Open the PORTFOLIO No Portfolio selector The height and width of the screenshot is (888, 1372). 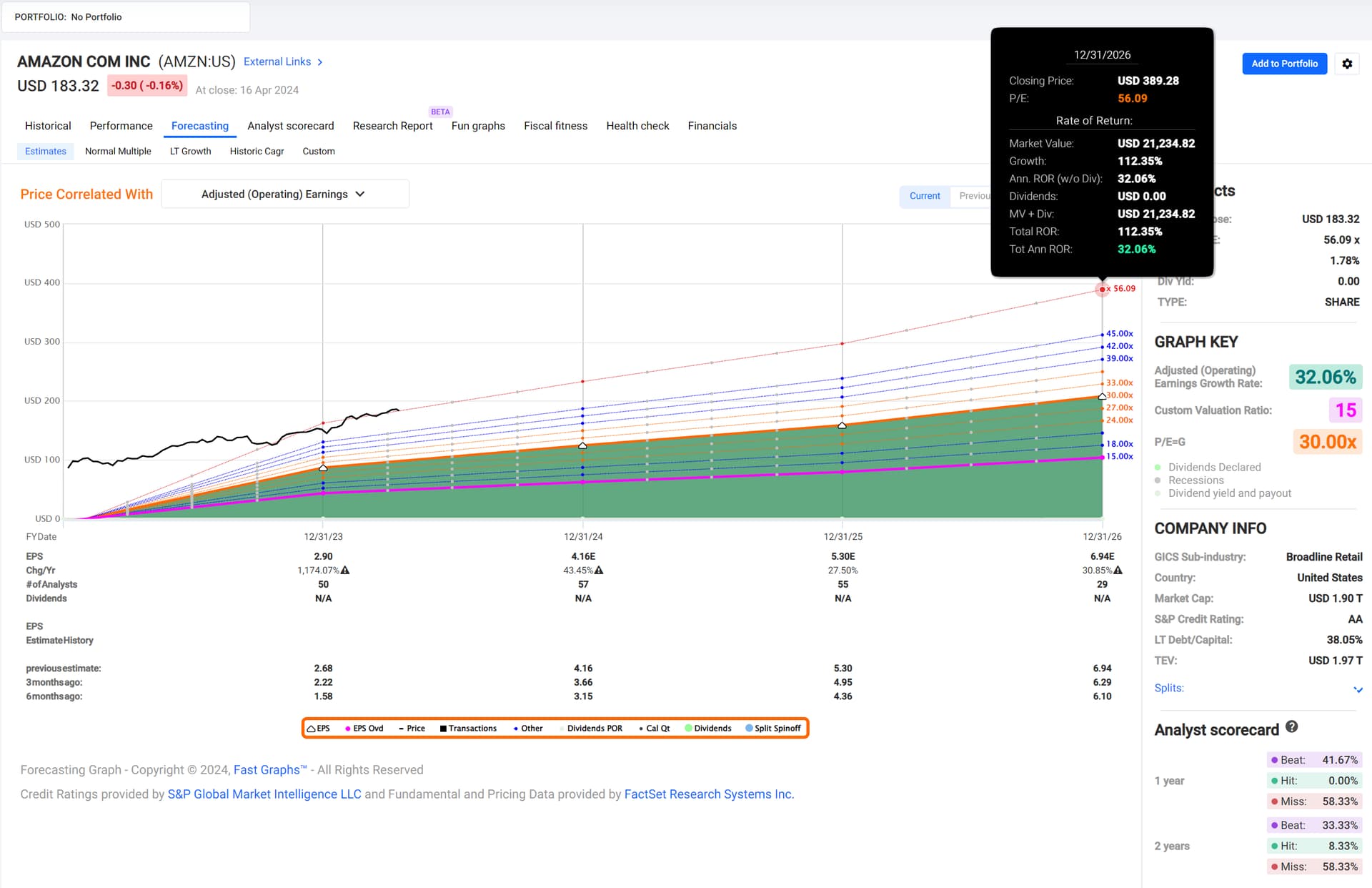pos(126,17)
